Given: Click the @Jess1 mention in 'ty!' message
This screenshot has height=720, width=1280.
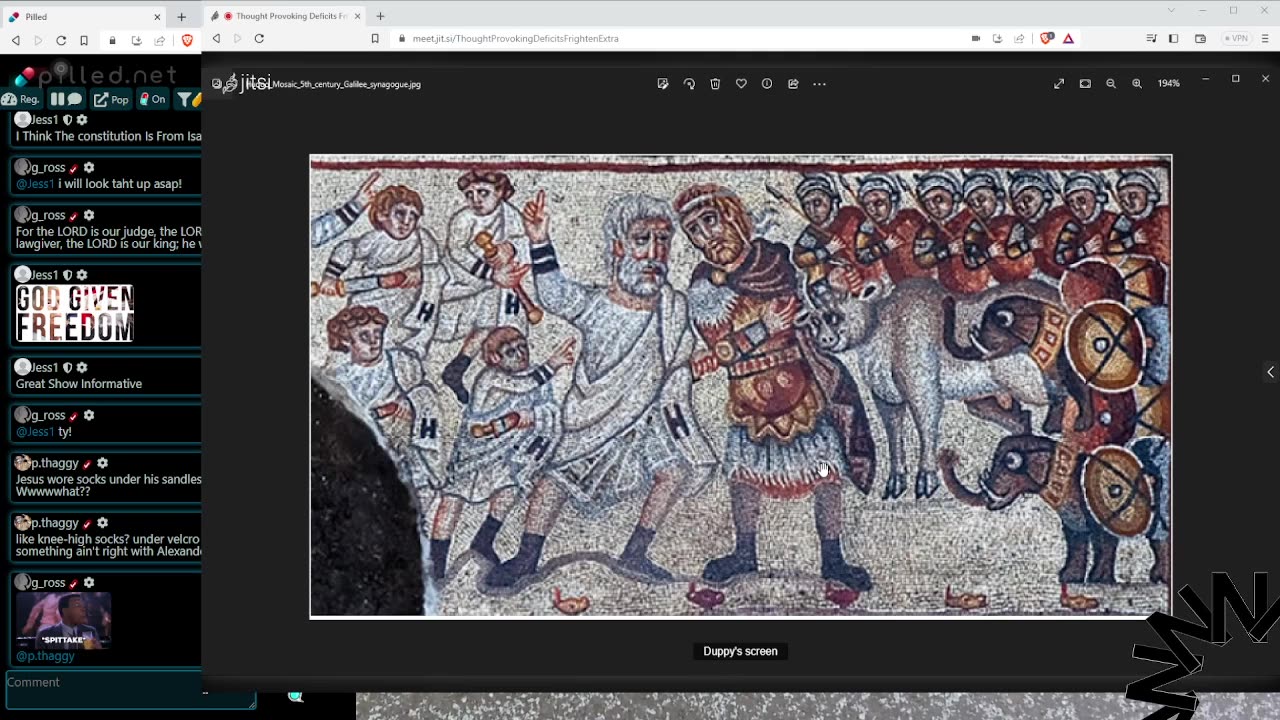Looking at the screenshot, I should coord(35,432).
